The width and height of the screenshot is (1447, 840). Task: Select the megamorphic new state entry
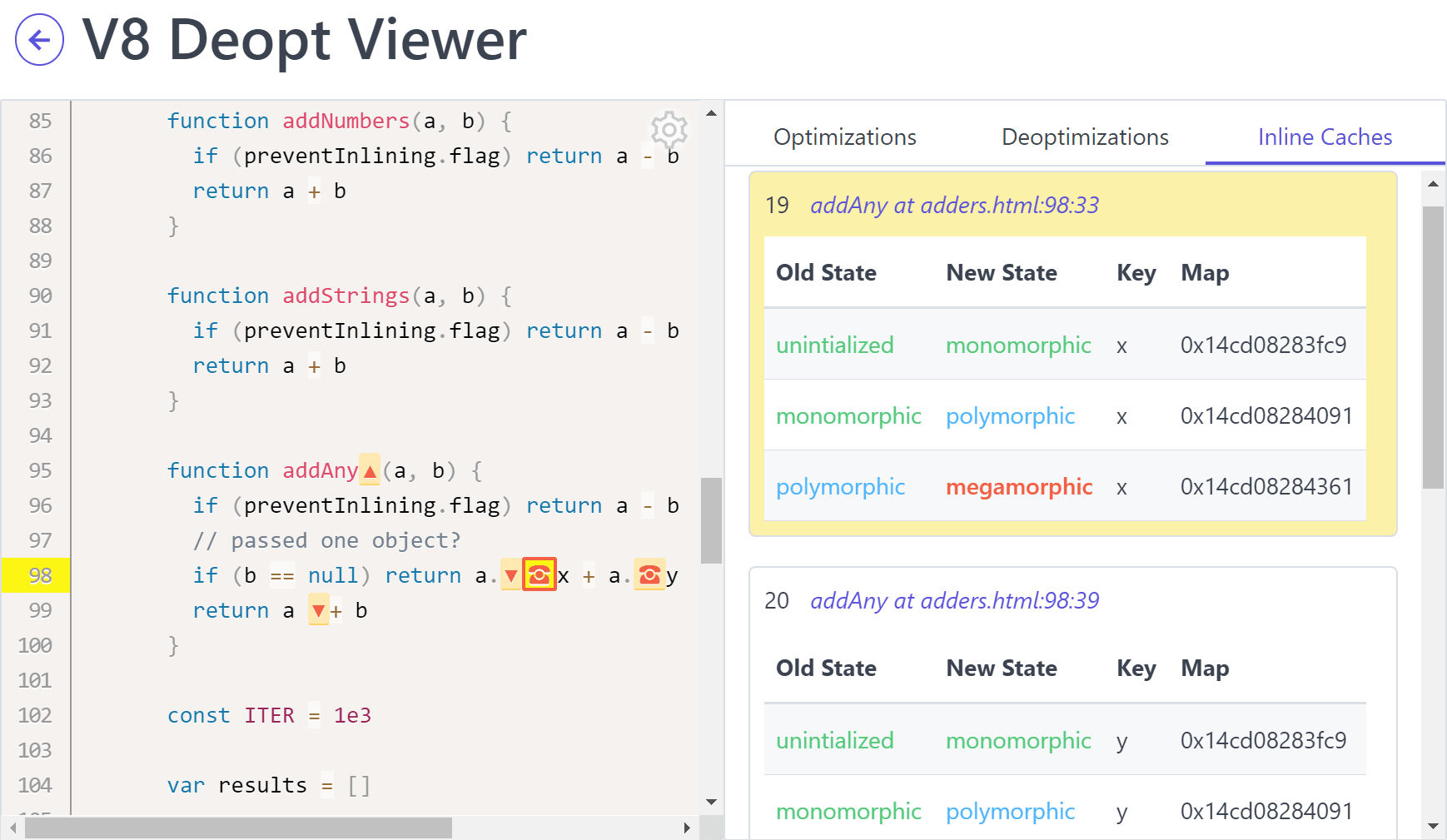pos(1018,487)
